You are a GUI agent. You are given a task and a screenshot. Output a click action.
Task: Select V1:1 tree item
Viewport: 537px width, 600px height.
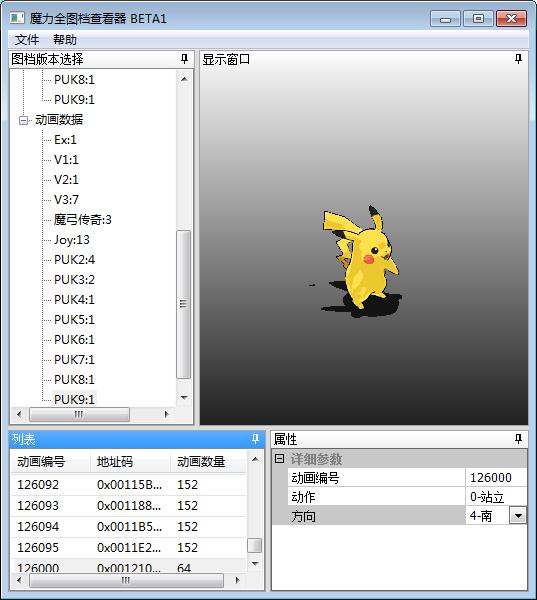coord(66,160)
